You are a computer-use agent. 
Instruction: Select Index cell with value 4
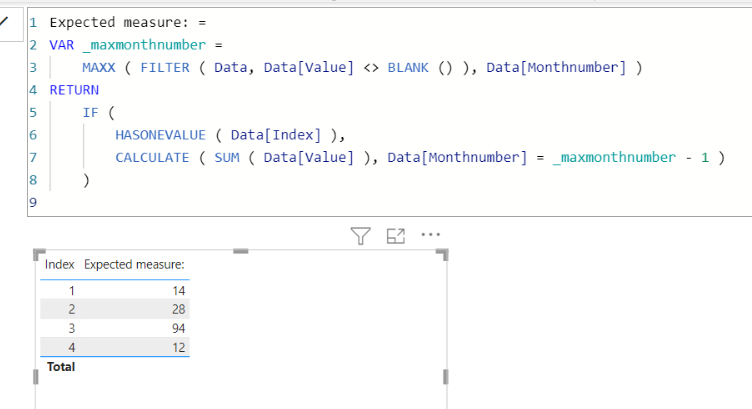click(71, 347)
